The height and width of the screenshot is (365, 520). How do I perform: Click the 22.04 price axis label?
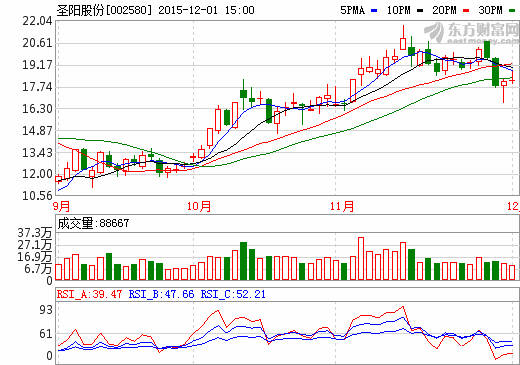[x=37, y=21]
